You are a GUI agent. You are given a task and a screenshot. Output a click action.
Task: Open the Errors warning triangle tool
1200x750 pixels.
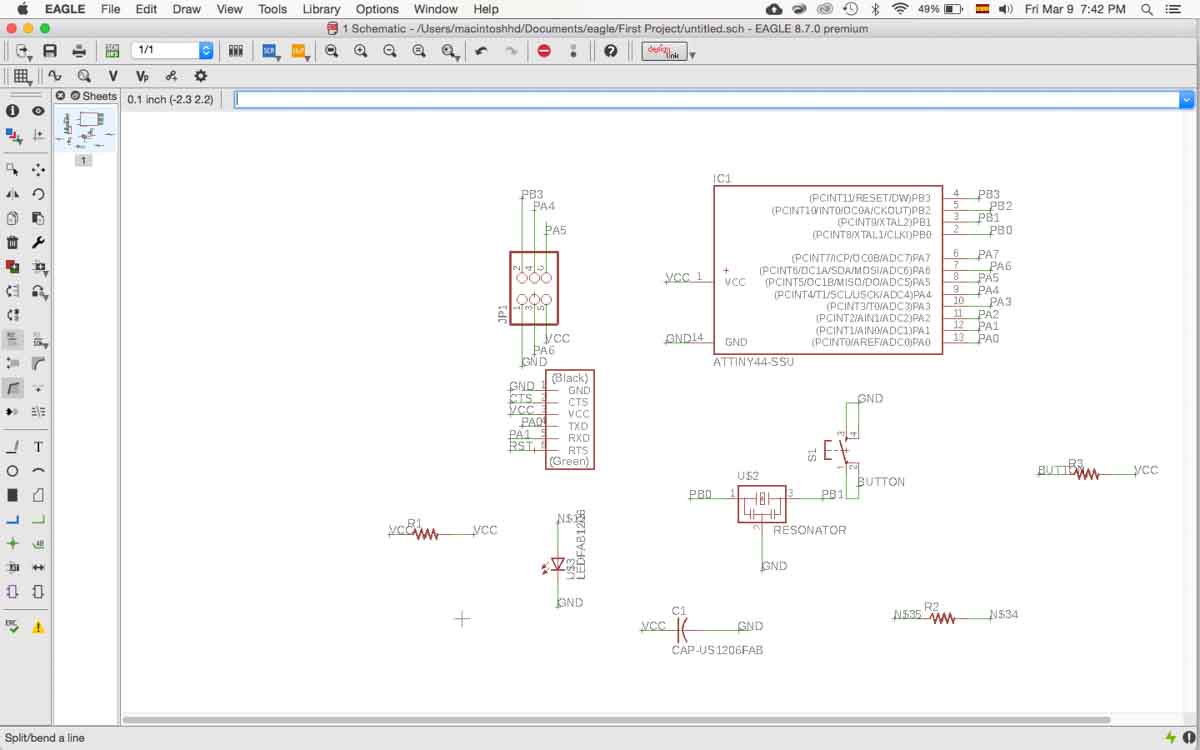(x=38, y=627)
